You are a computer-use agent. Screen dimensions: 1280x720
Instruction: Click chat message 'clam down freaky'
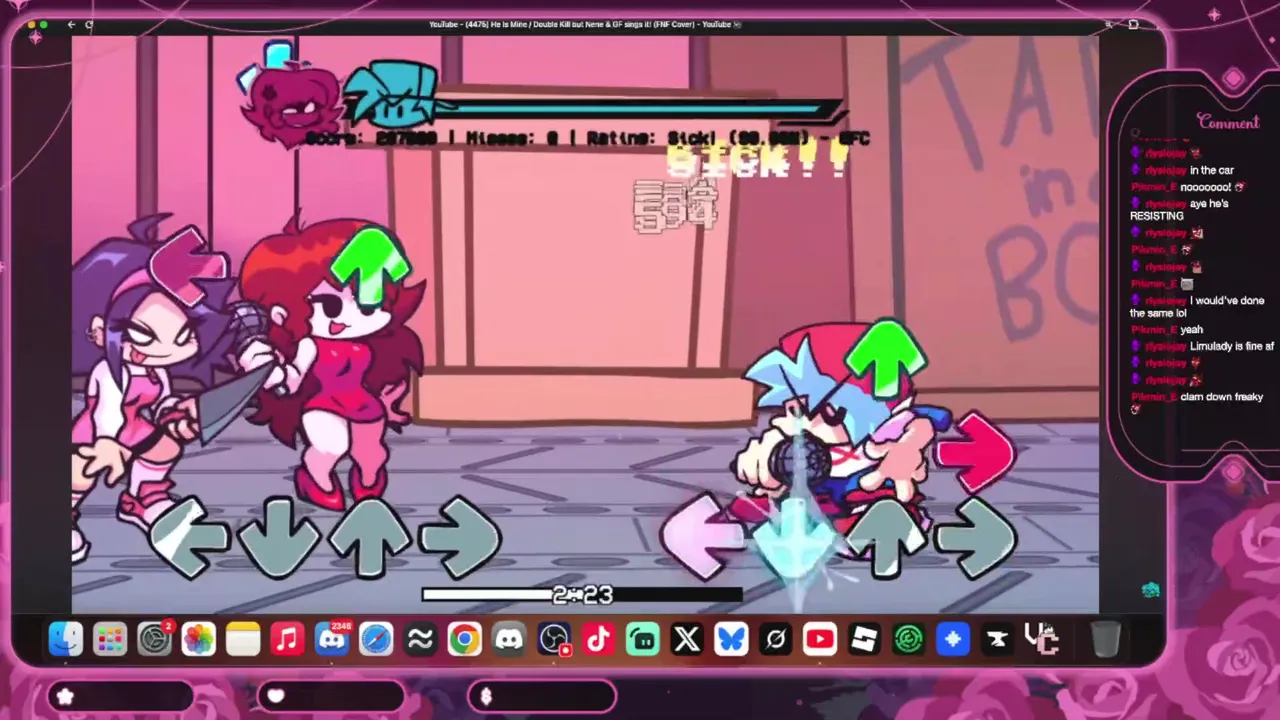coord(1221,397)
